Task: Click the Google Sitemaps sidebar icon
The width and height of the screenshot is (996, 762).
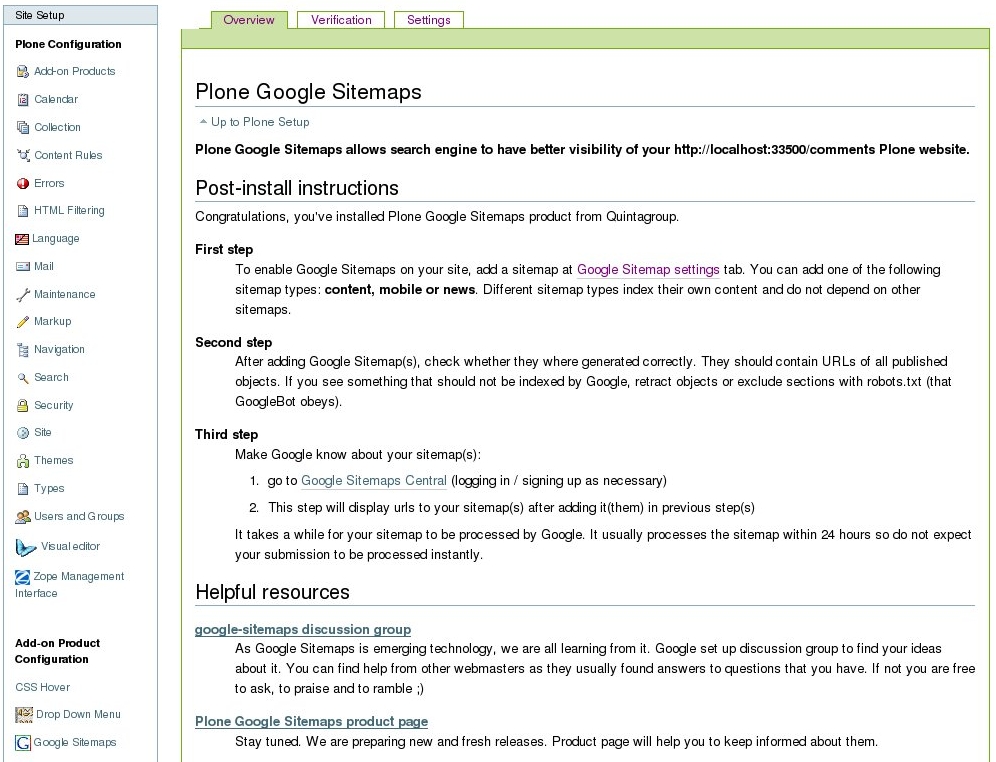Action: coord(23,743)
